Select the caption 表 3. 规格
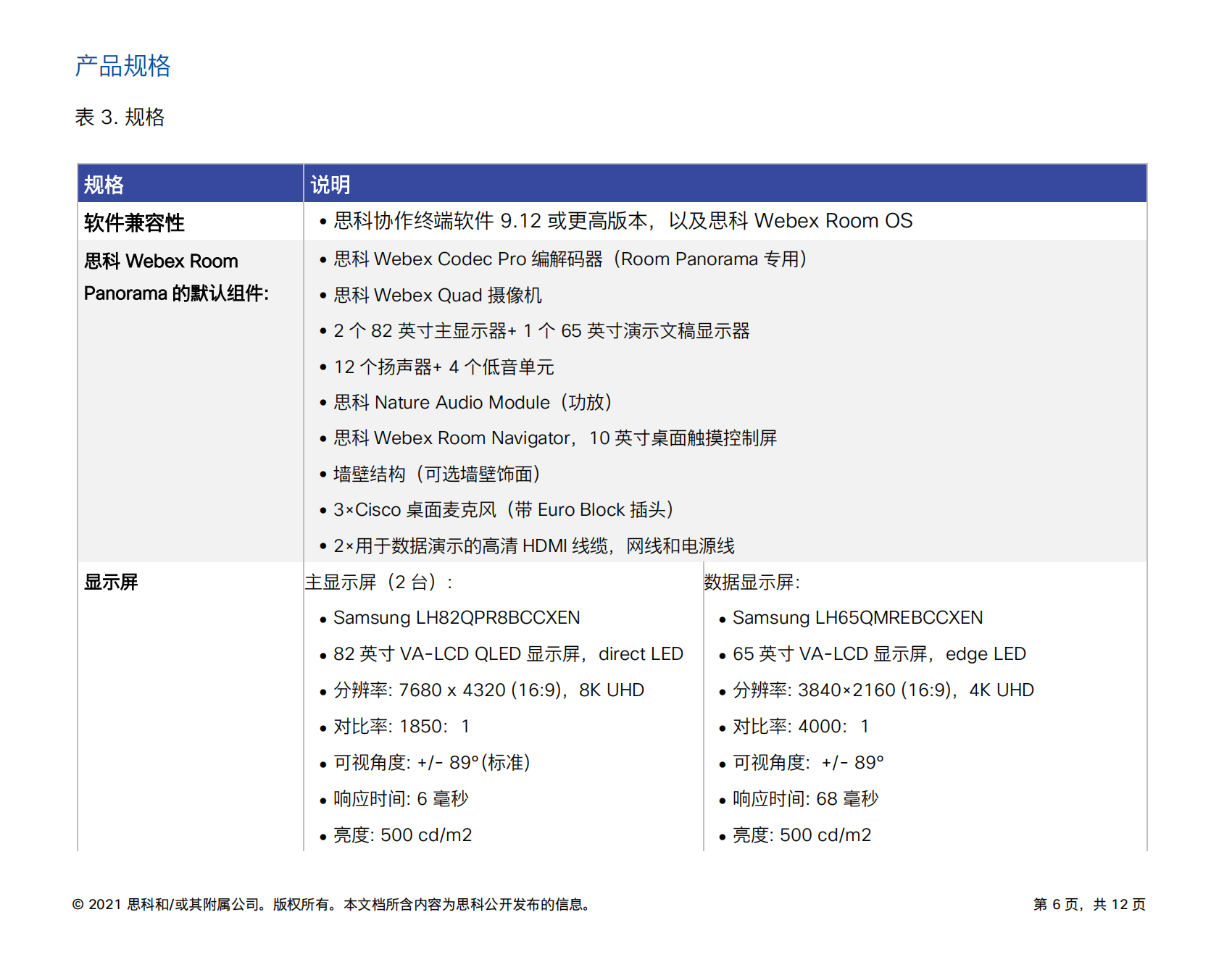The width and height of the screenshot is (1232, 970). [120, 117]
